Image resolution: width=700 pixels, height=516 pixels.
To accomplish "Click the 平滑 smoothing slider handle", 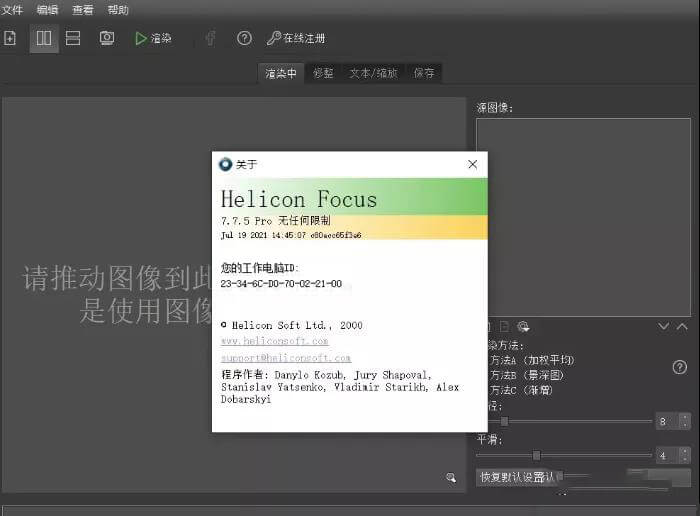I will coord(536,455).
